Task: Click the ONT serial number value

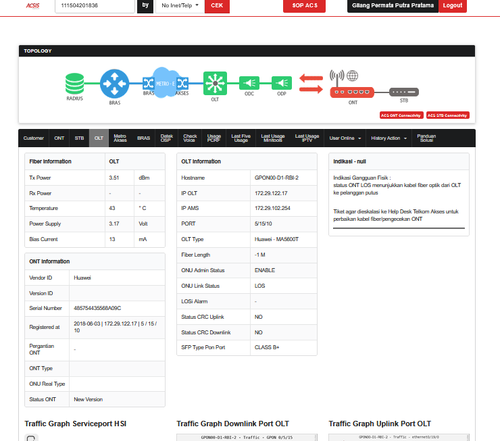Action: pos(97,308)
